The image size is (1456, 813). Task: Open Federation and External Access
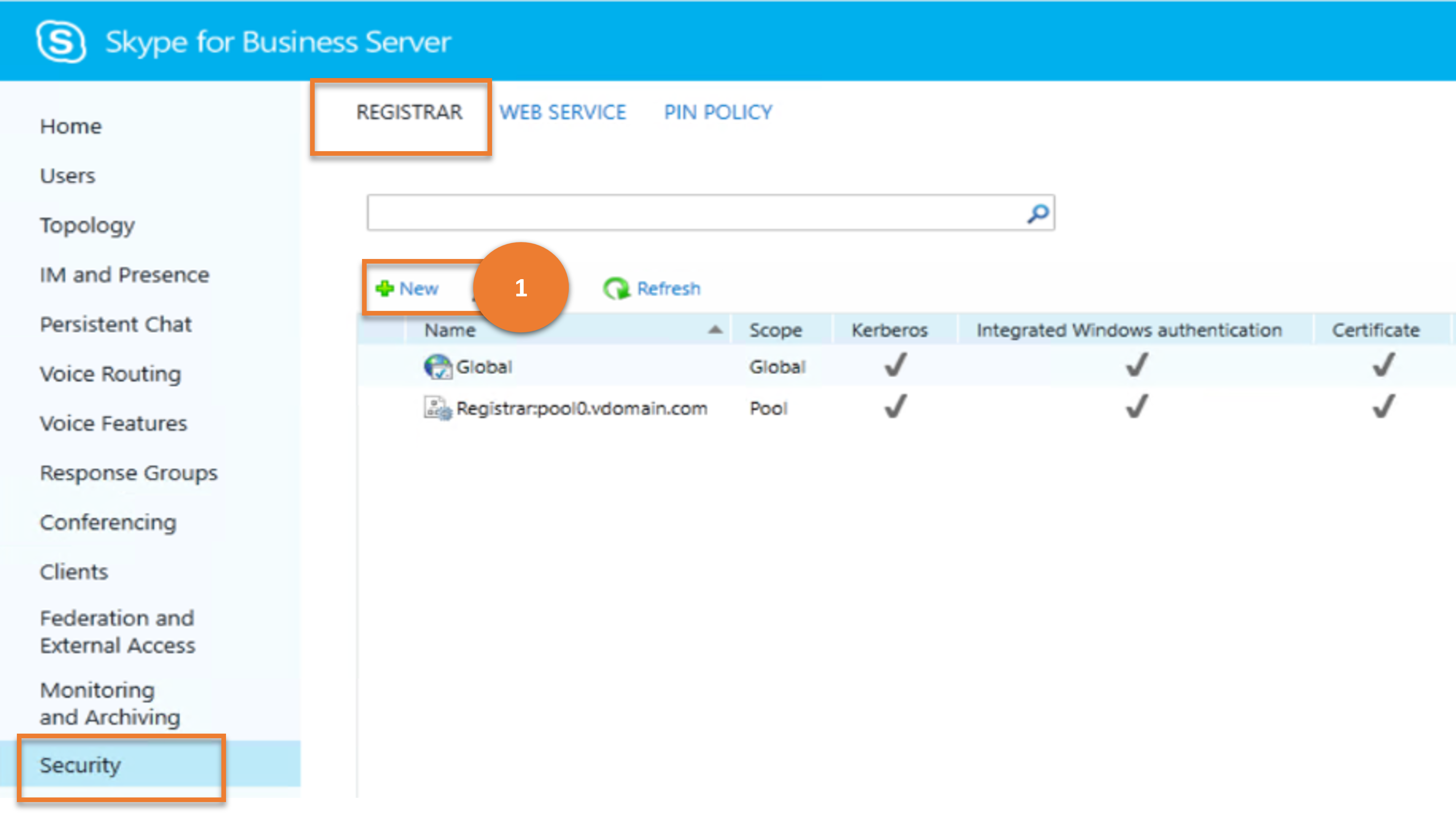point(117,632)
